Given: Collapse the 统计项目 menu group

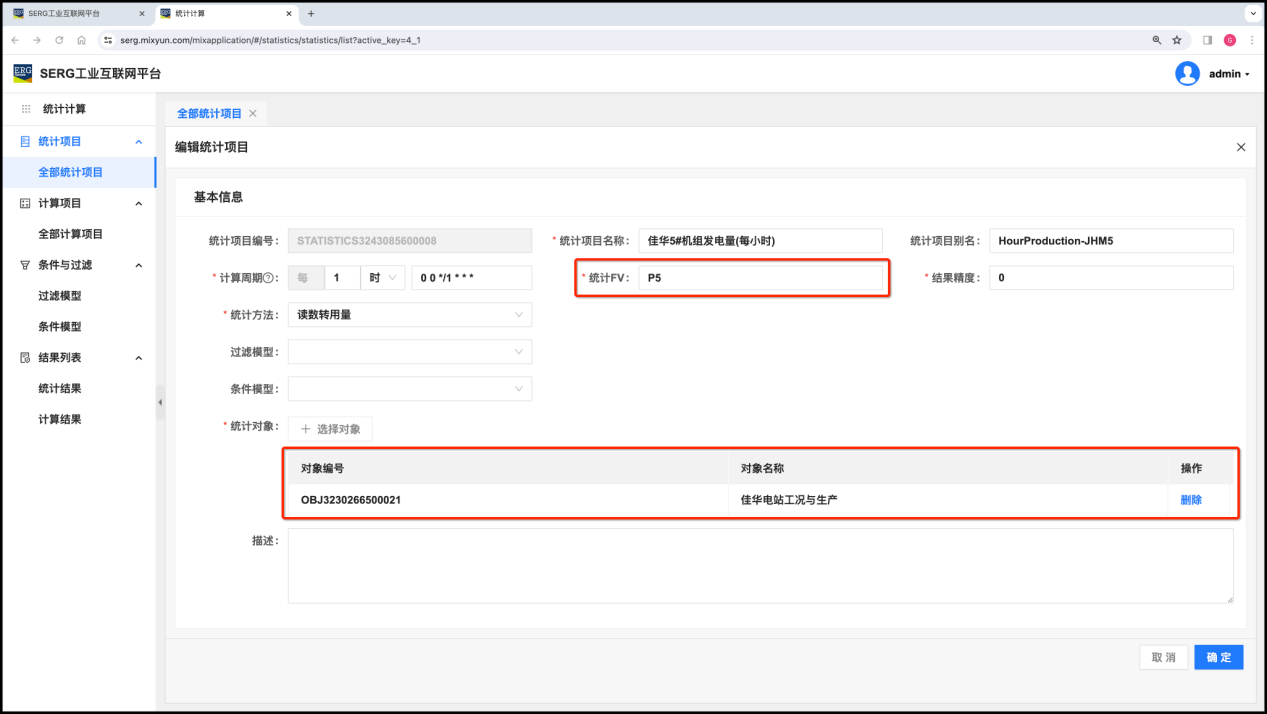Looking at the screenshot, I should pos(138,142).
